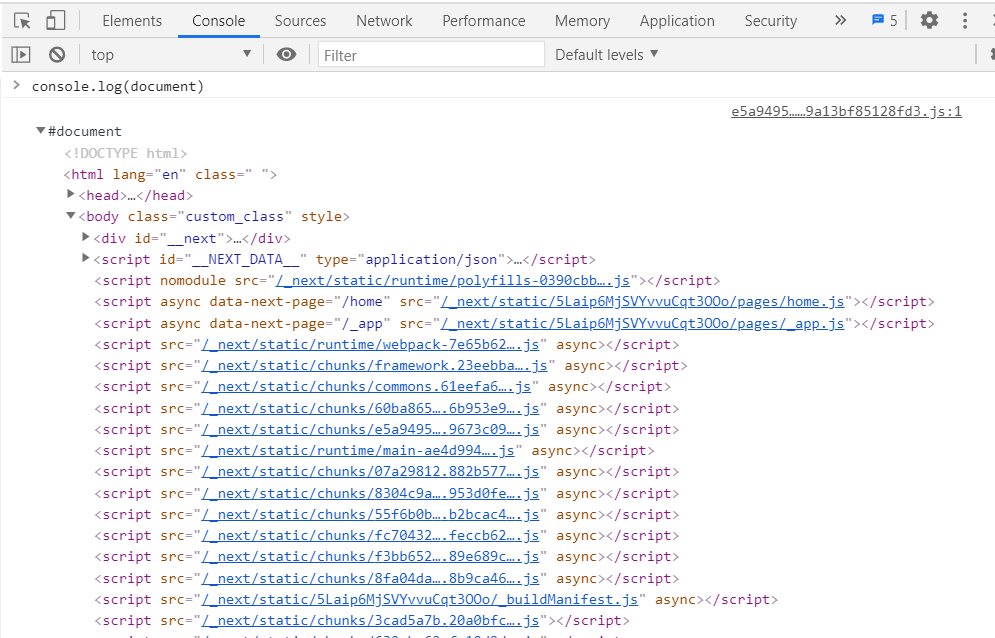Expand the div __next element
The width and height of the screenshot is (995, 638).
86,237
